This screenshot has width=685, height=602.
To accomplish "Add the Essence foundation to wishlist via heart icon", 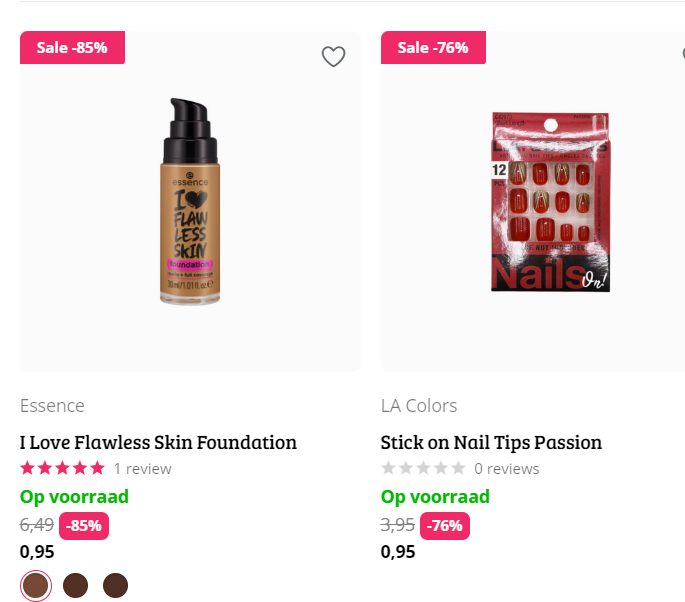I will tap(333, 57).
